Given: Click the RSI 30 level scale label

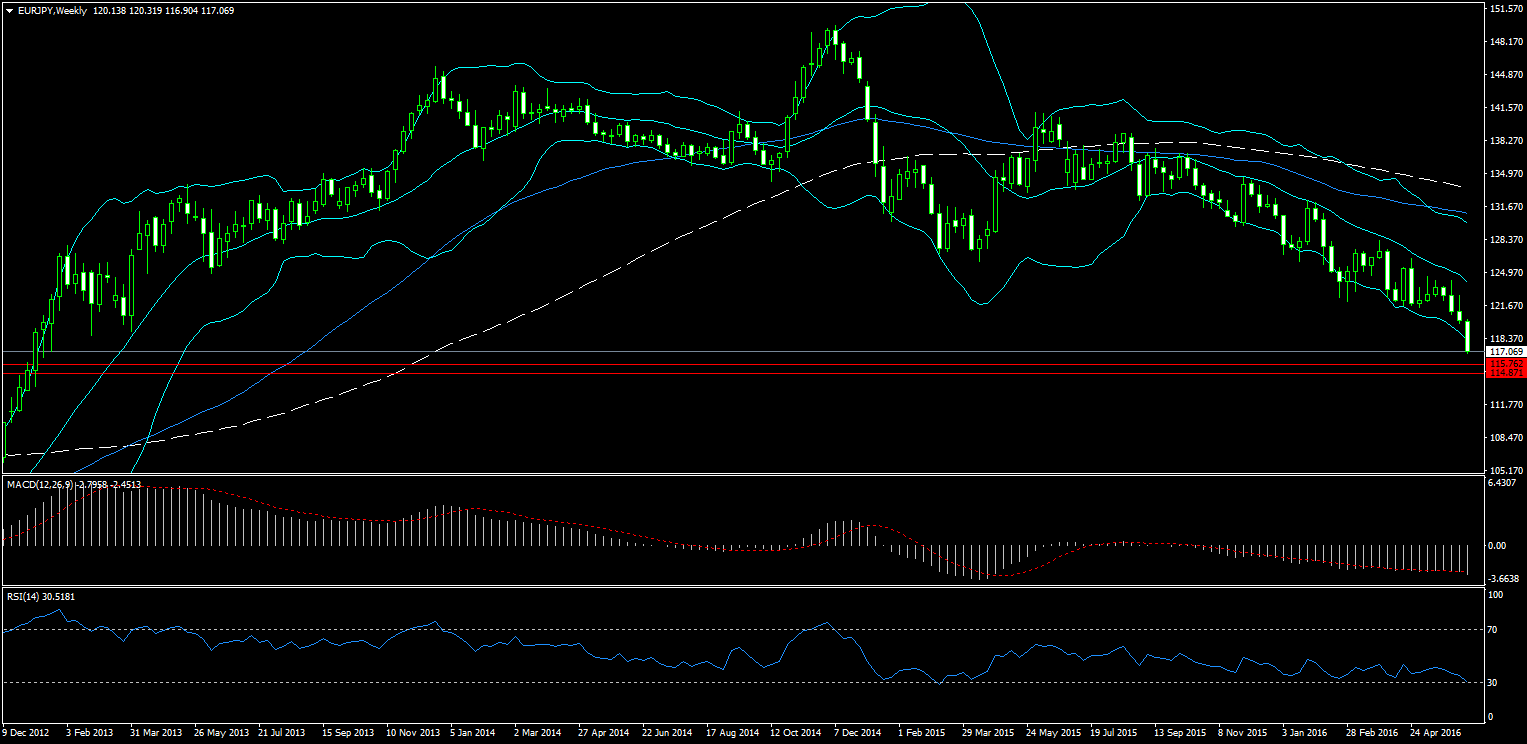Looking at the screenshot, I should 1494,683.
